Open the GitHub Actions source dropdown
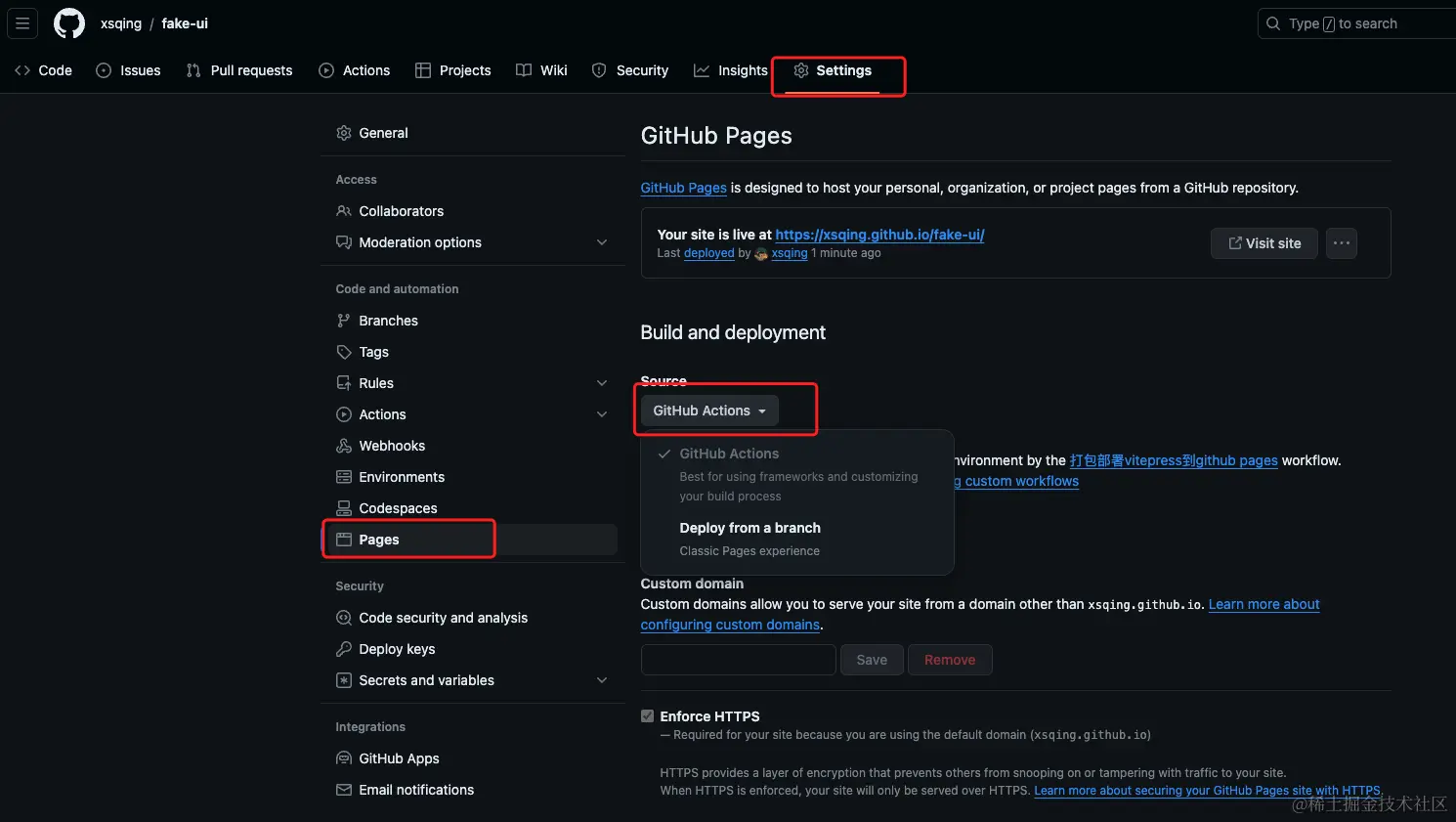This screenshot has width=1456, height=822. pos(709,411)
